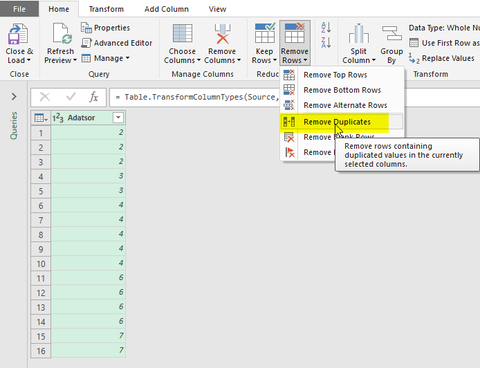Switch to the Home tab
The image size is (480, 368).
click(x=59, y=9)
